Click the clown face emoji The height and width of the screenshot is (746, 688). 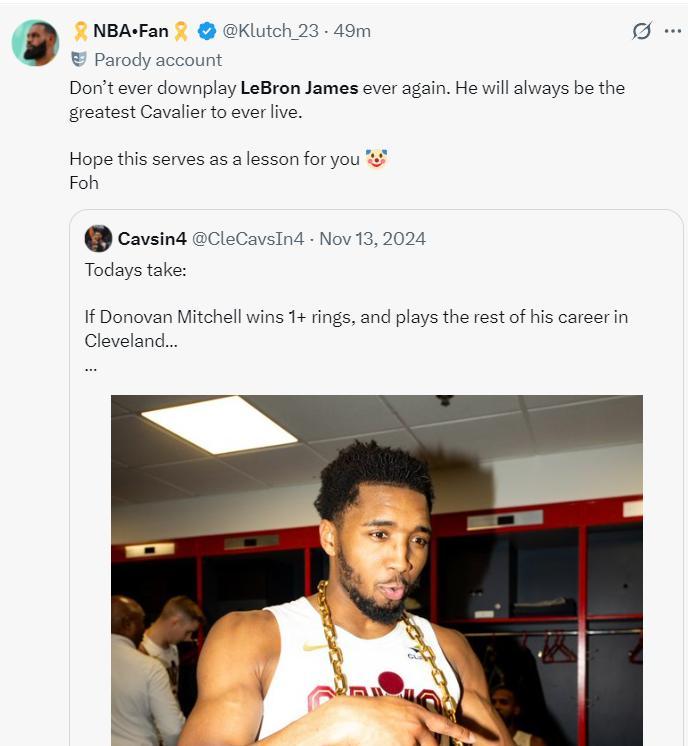376,159
